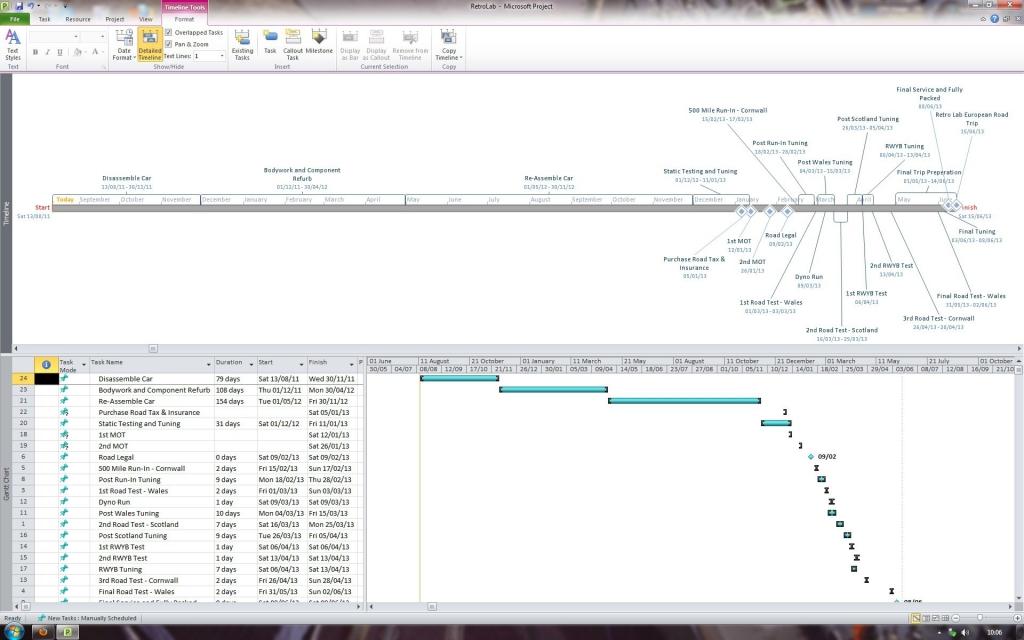This screenshot has width=1024, height=640.
Task: Uncheck the Pan & Zoom checkbox
Action: [168, 44]
